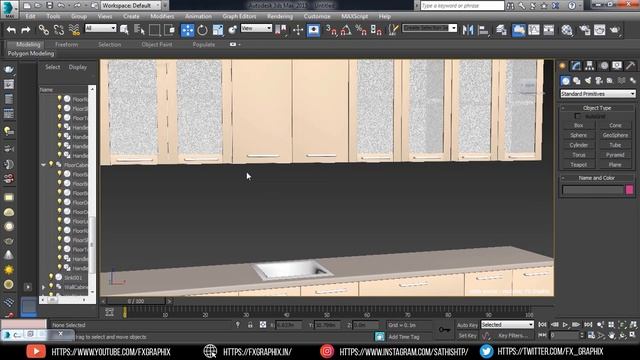Screen dimensions: 640x360
Task: Open the Selection Filter dropdown set to All
Action: pos(100,28)
